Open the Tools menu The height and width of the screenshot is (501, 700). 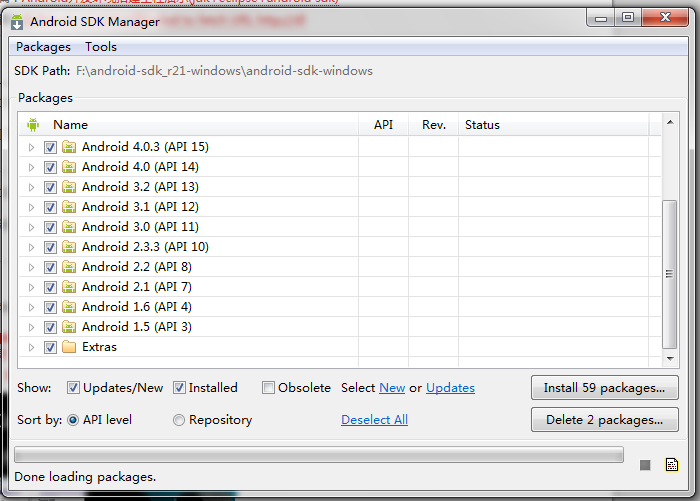pyautogui.click(x=101, y=47)
